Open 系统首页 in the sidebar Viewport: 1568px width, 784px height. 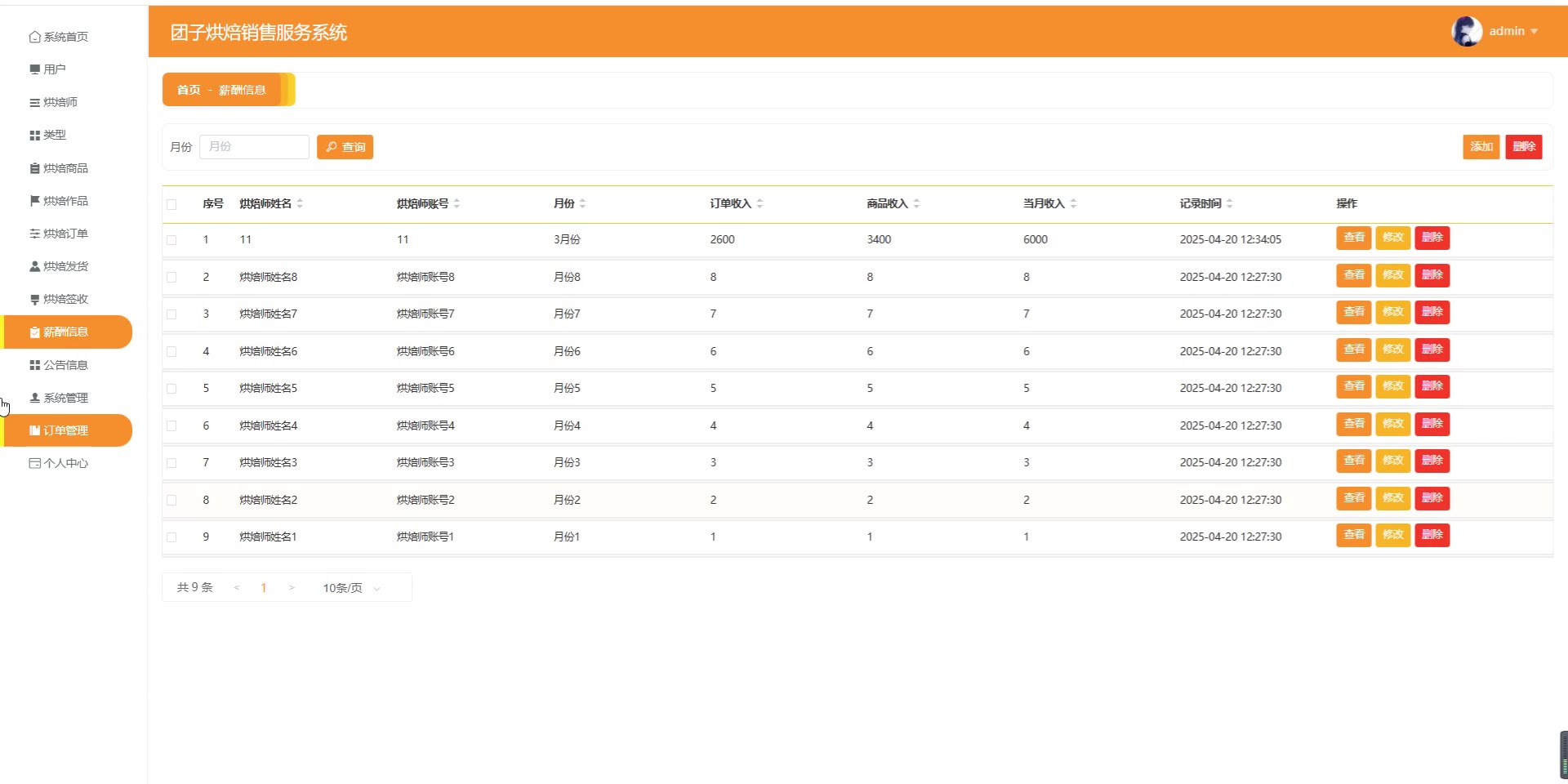coord(66,37)
